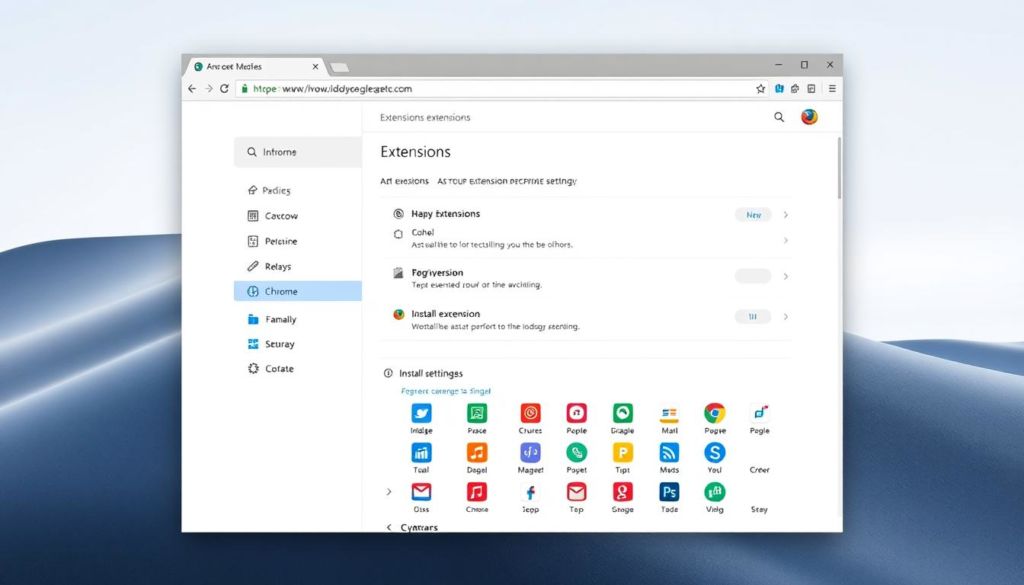The width and height of the screenshot is (1024, 585).
Task: Open the Chrome-style icon labeled Pogee
Action: pyautogui.click(x=714, y=413)
